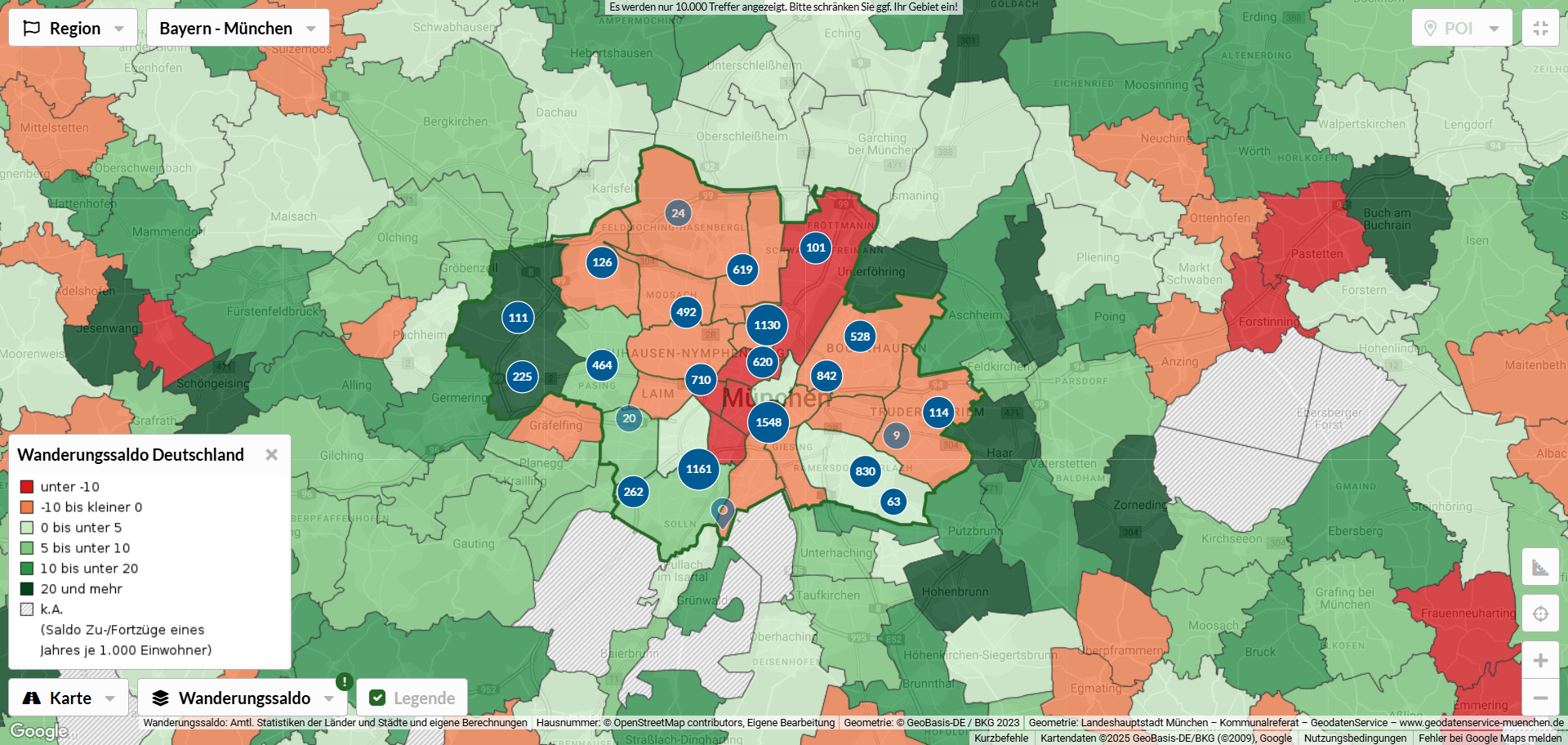1568x745 pixels.
Task: Zoom out with the minus button
Action: point(1541,698)
